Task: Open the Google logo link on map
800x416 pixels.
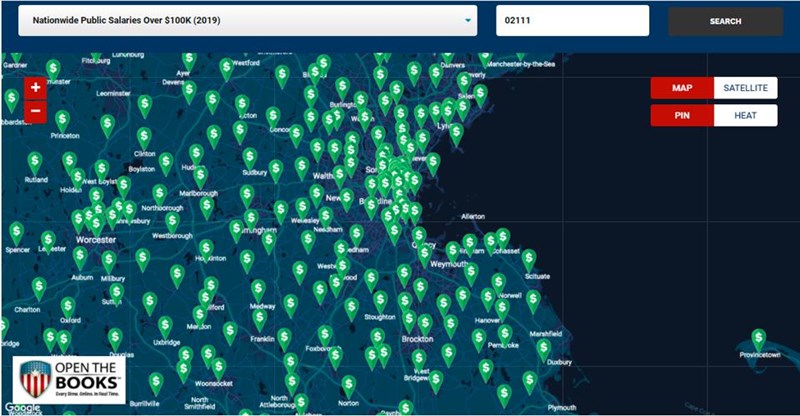Action: 22,408
